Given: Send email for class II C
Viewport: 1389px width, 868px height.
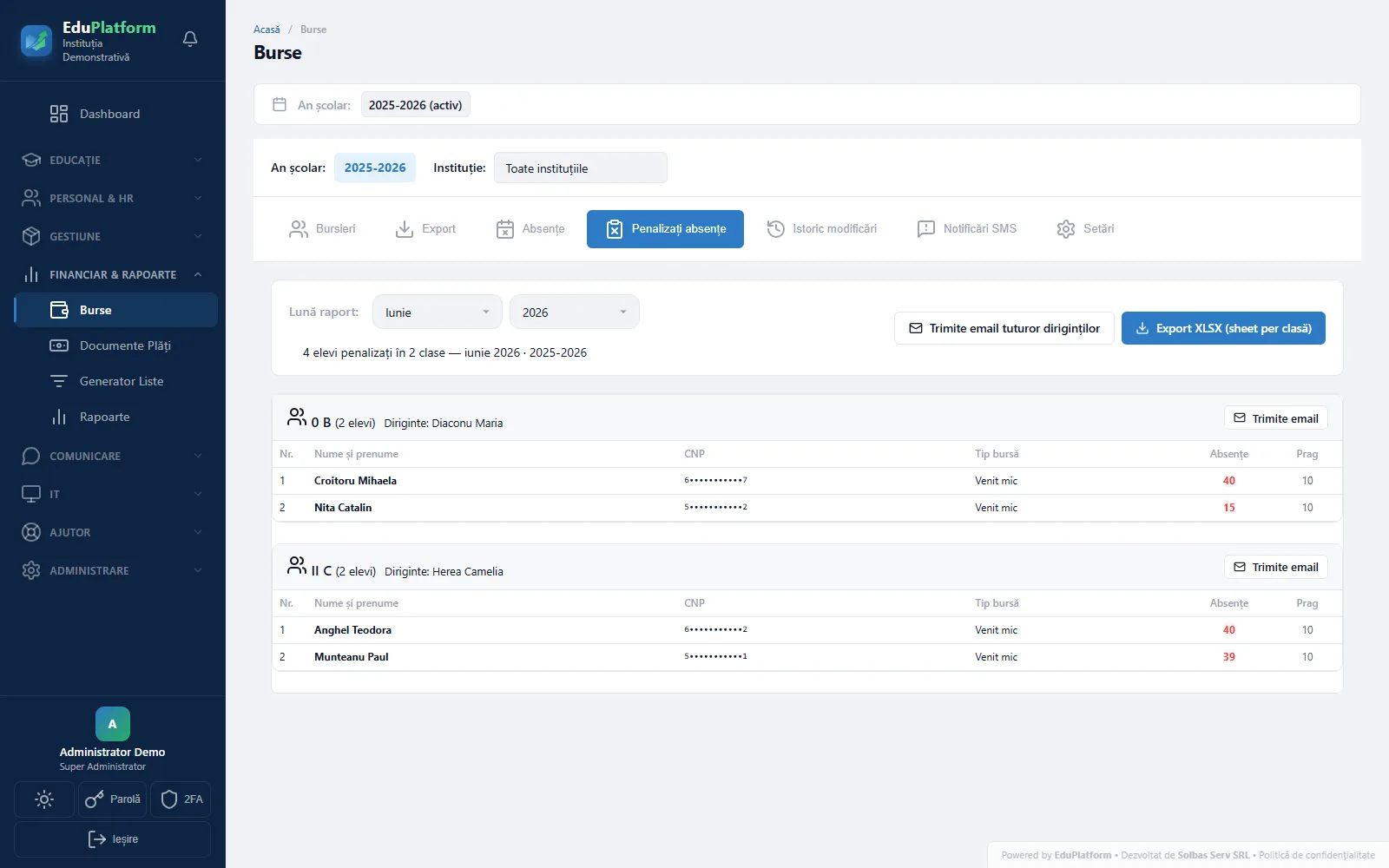Looking at the screenshot, I should (x=1276, y=567).
